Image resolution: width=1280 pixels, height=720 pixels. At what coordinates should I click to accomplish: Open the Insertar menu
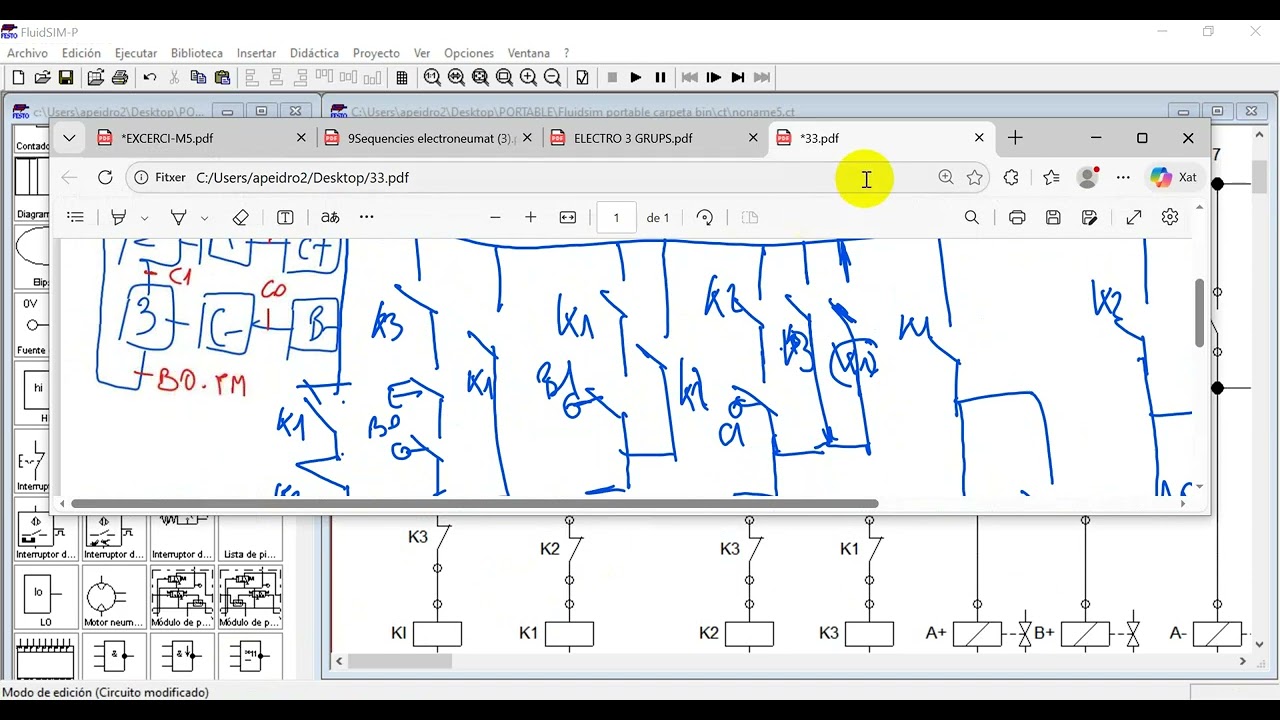point(256,53)
